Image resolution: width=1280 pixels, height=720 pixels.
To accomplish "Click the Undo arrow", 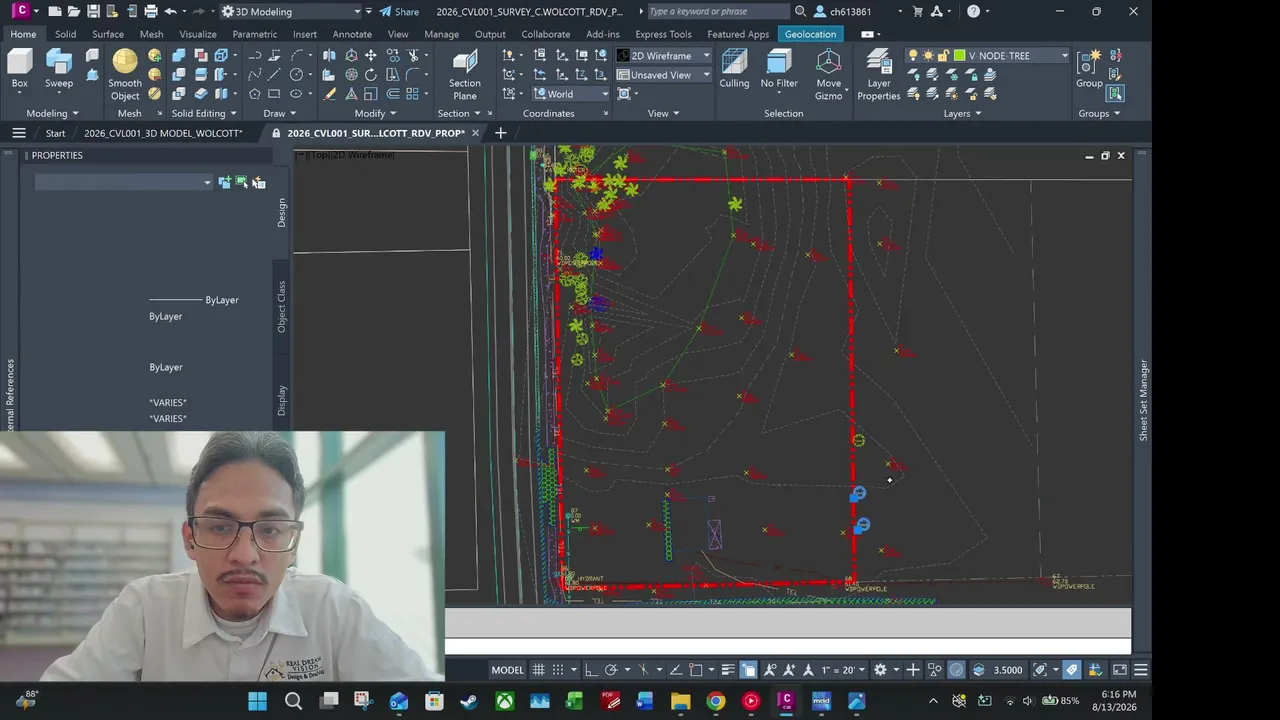I will tap(171, 12).
